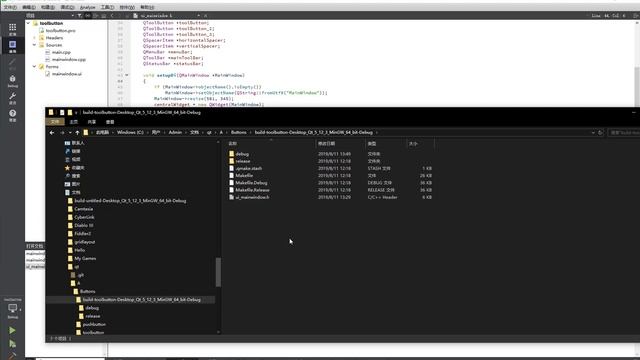Go back in Qt Creator editor history

click(x=112, y=16)
